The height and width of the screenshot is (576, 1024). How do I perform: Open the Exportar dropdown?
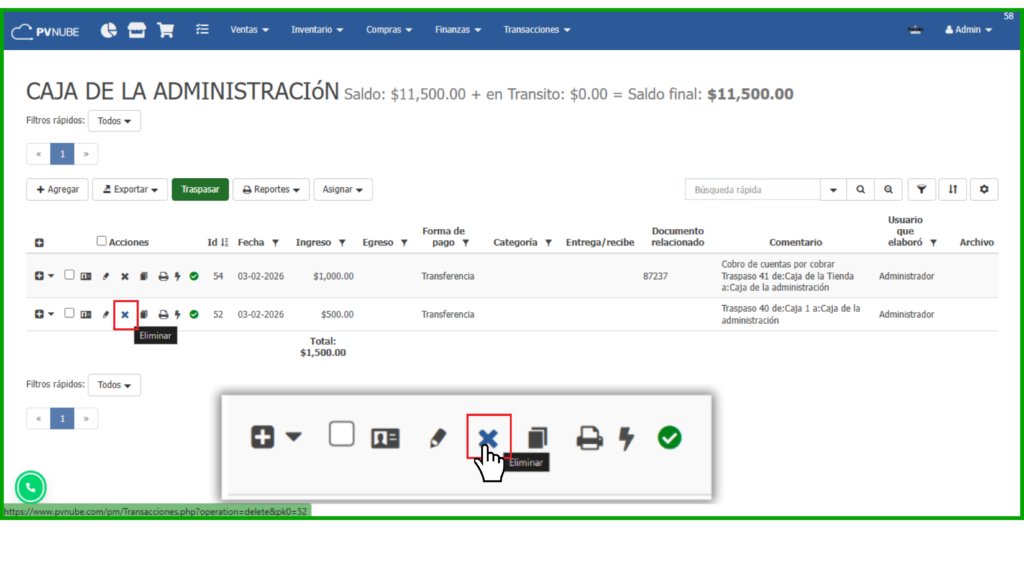click(130, 189)
